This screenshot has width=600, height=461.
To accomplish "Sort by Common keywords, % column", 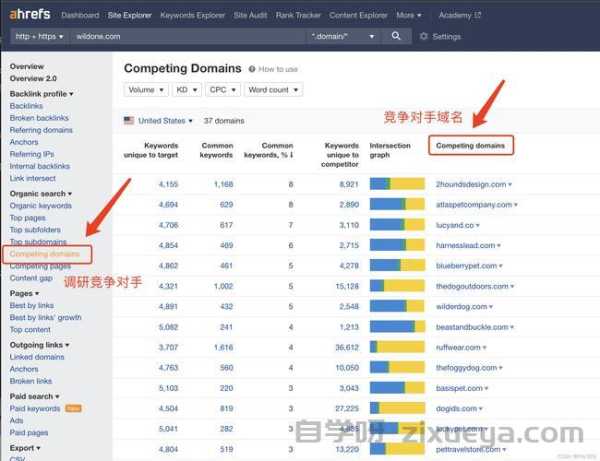I will click(x=269, y=150).
